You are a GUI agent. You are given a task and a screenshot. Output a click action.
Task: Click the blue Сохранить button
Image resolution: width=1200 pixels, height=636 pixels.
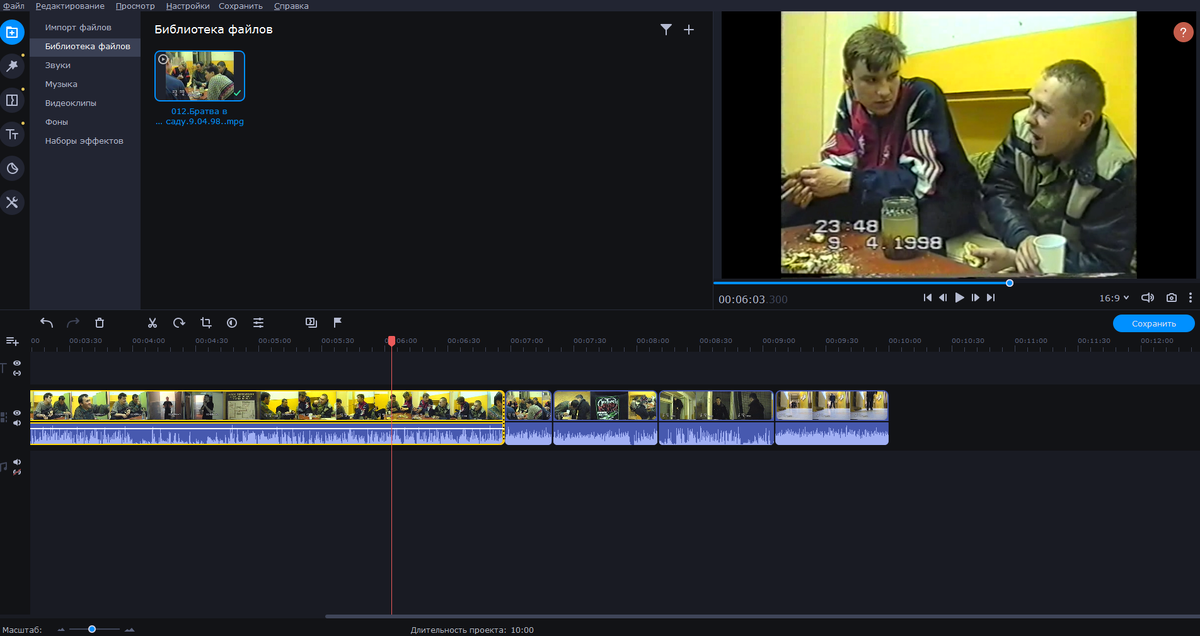(x=1153, y=324)
